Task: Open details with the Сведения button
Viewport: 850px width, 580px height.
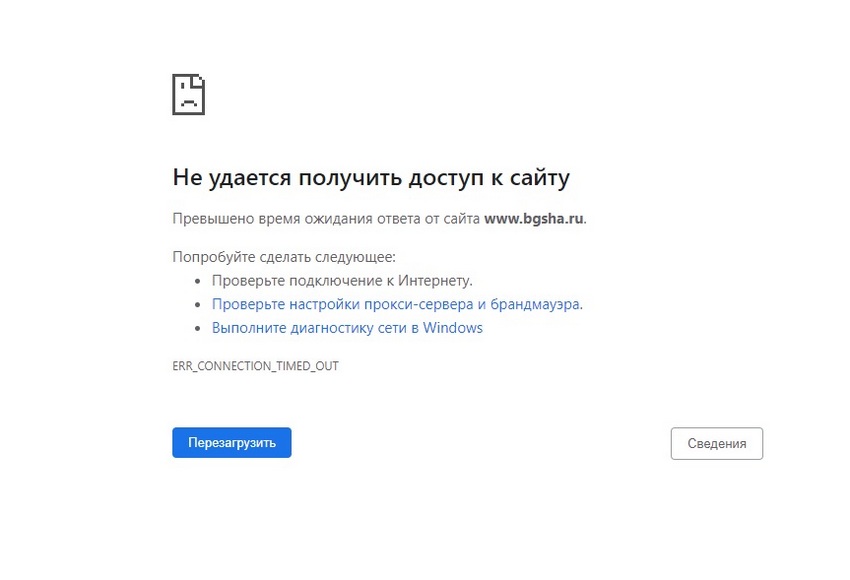Action: click(716, 444)
